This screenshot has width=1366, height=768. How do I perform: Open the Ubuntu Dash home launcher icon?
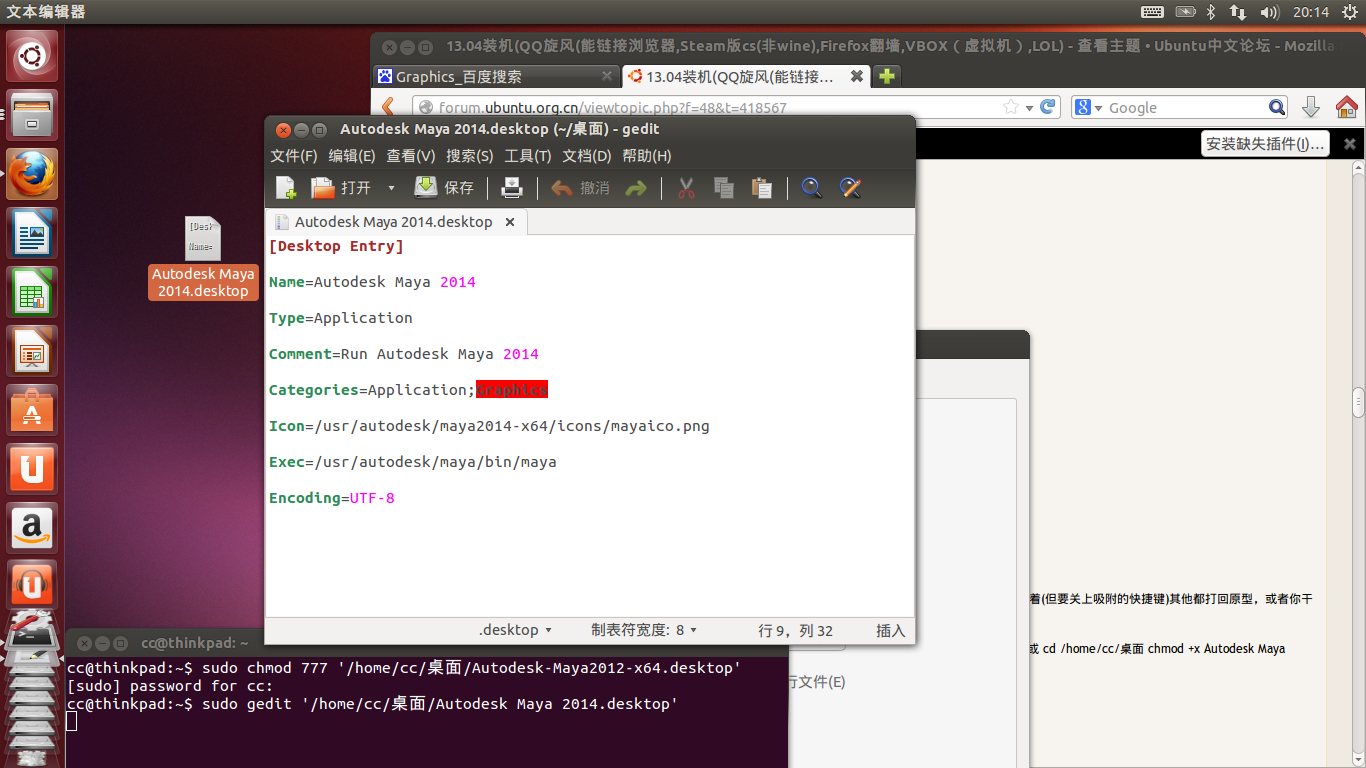pyautogui.click(x=33, y=56)
